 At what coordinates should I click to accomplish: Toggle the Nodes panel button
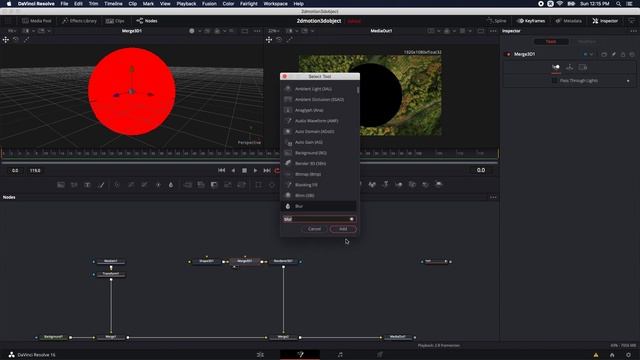147,21
